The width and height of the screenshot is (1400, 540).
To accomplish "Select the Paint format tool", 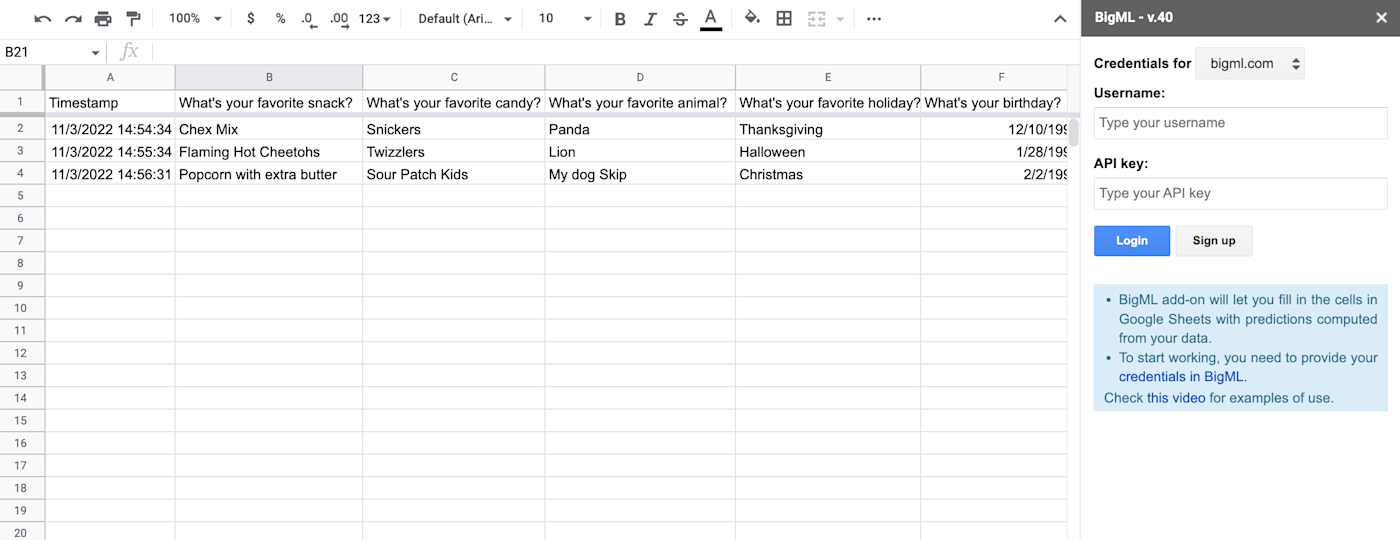I will coord(133,19).
